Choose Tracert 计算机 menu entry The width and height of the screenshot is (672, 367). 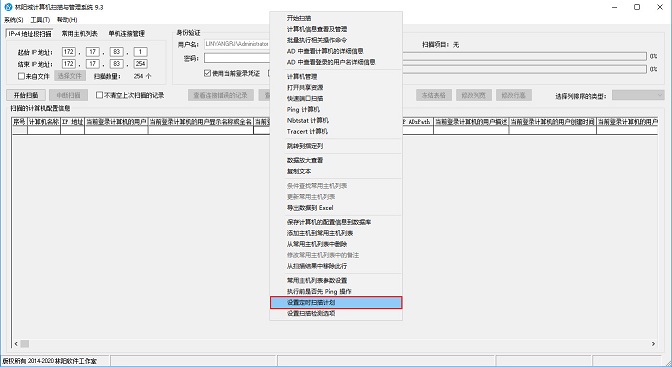pyautogui.click(x=336, y=131)
